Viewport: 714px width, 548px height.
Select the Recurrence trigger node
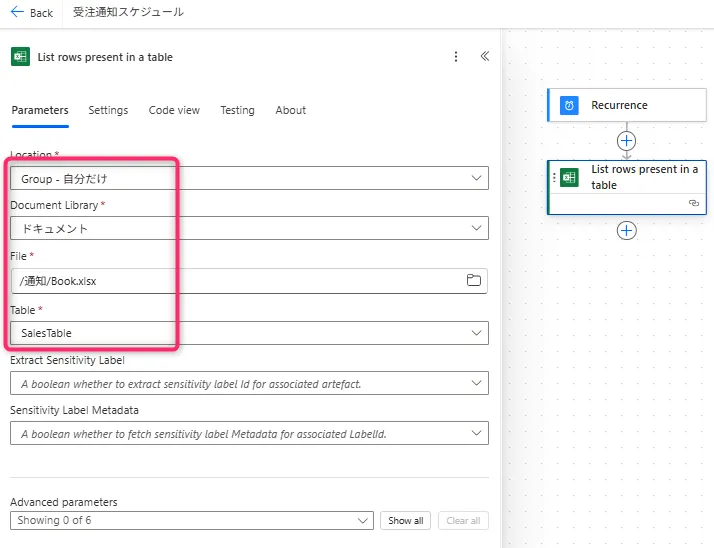coord(618,105)
